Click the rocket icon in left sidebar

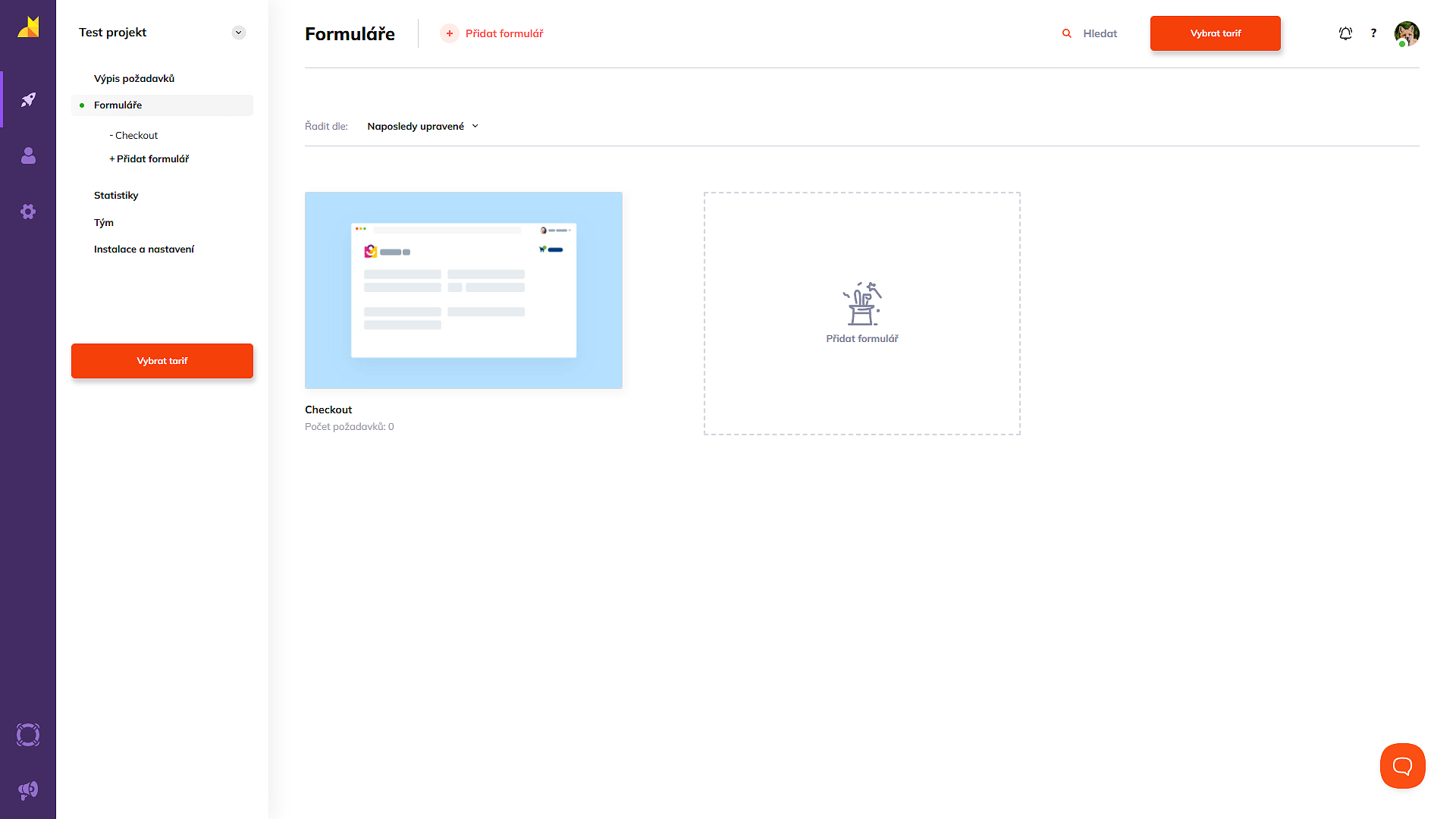[28, 99]
